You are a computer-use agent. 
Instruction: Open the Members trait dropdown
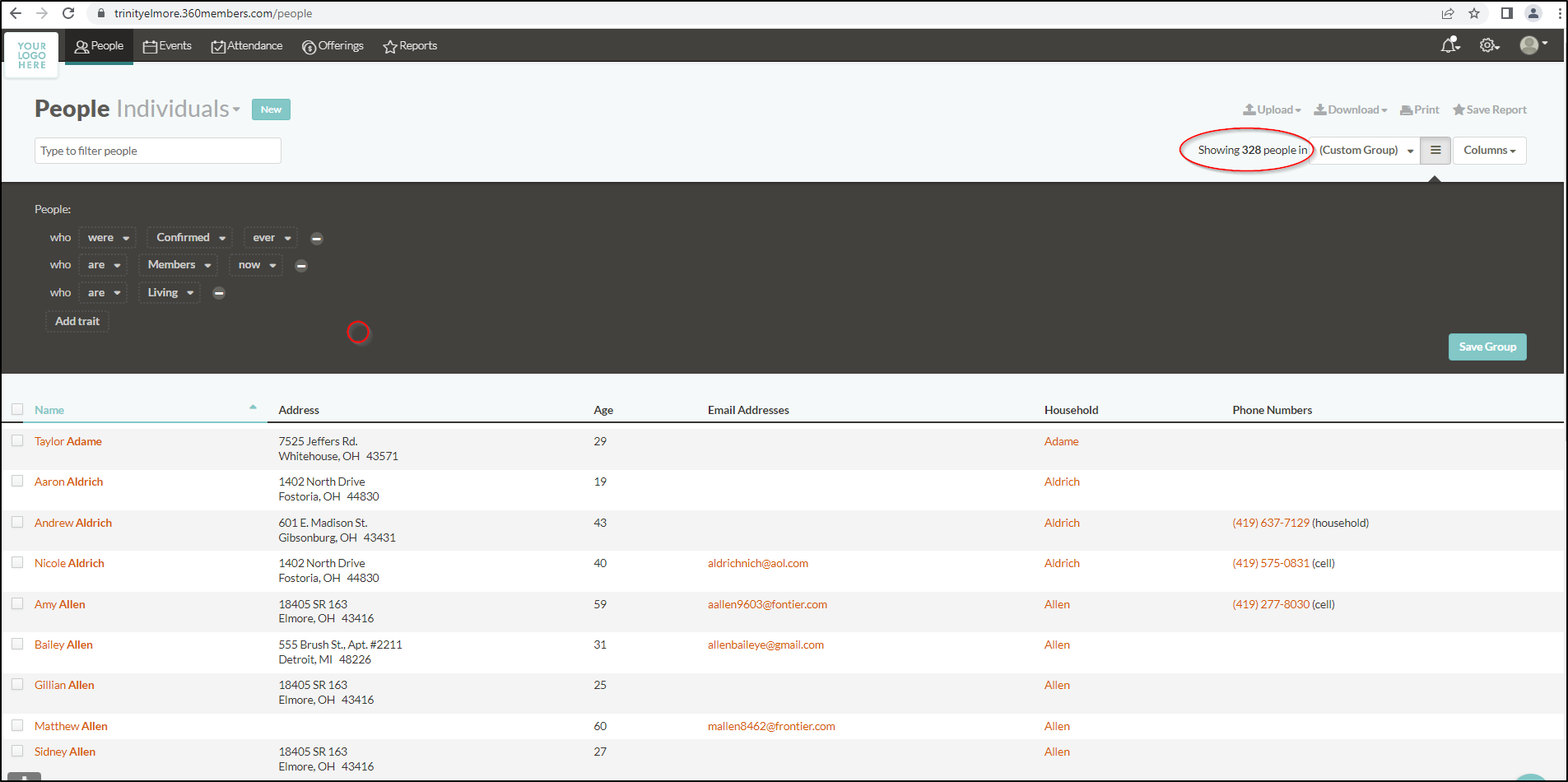coord(179,265)
